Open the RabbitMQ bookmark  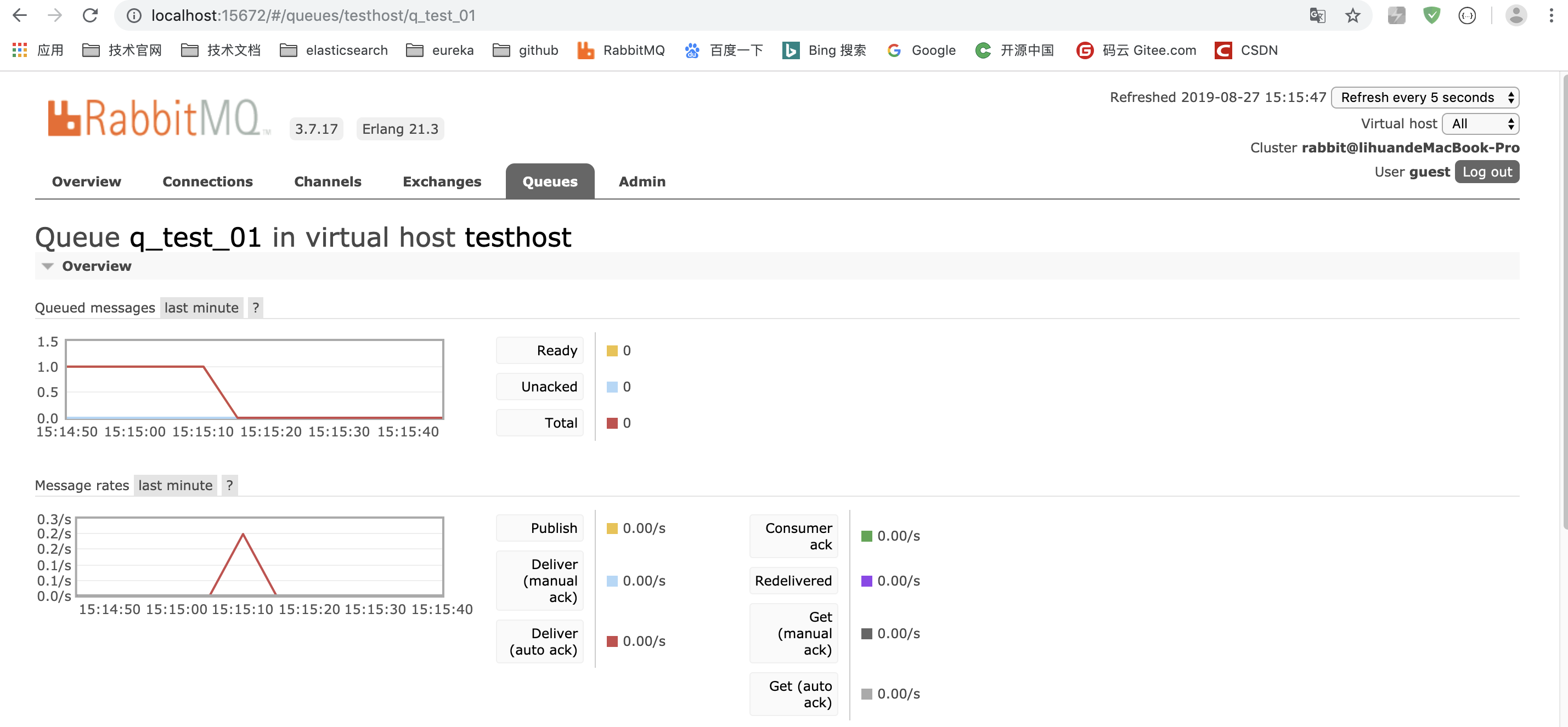tap(621, 50)
